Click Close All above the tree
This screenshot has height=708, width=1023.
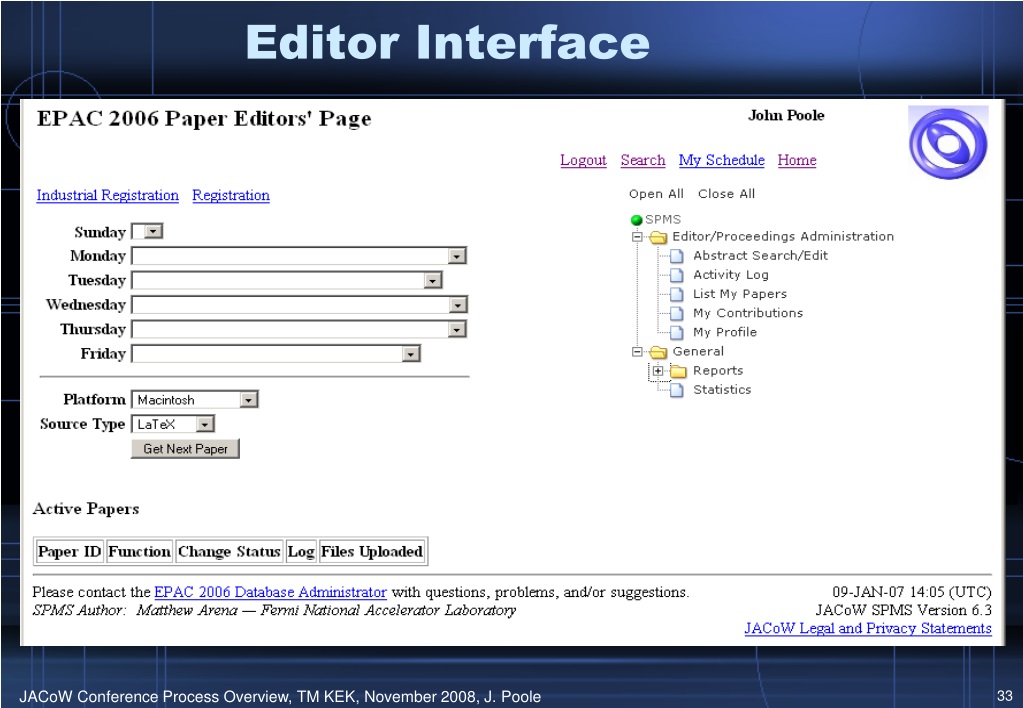pyautogui.click(x=726, y=194)
